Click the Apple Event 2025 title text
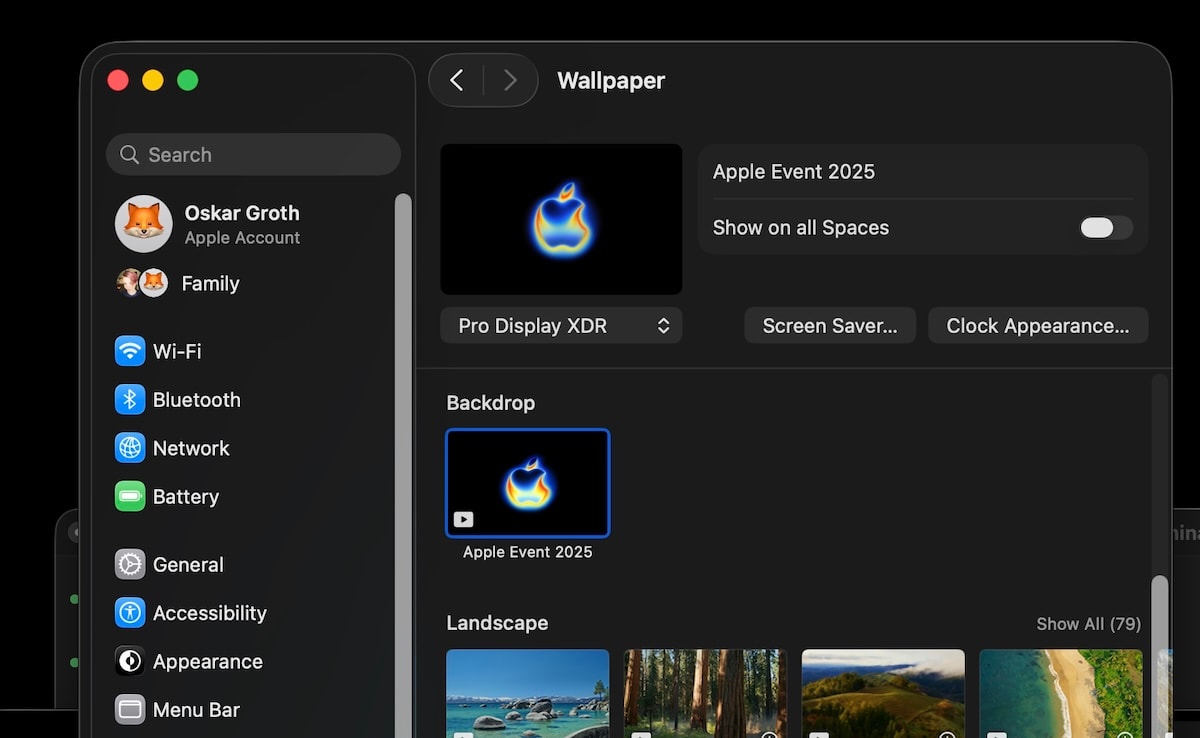Image resolution: width=1200 pixels, height=738 pixels. (x=794, y=172)
